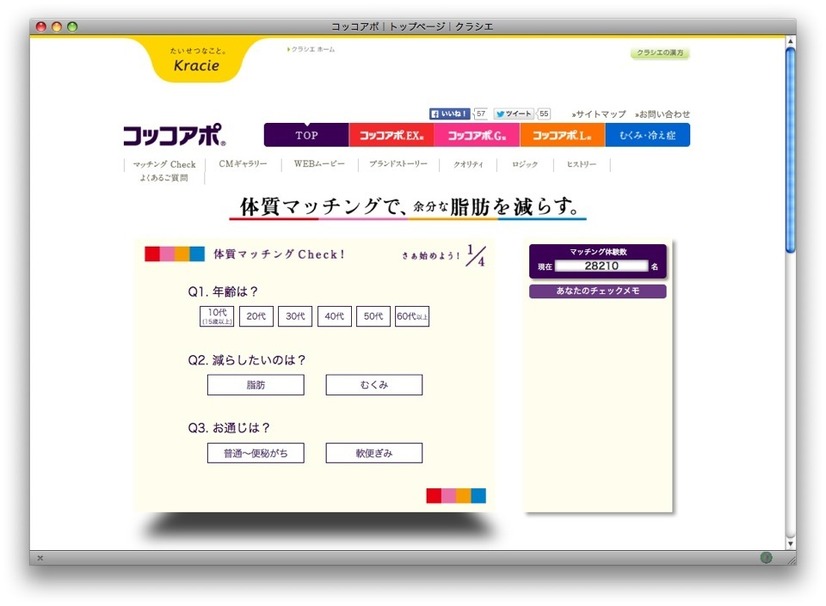Click the Facebook いいね! button
This screenshot has height=606, width=826.
pyautogui.click(x=449, y=114)
